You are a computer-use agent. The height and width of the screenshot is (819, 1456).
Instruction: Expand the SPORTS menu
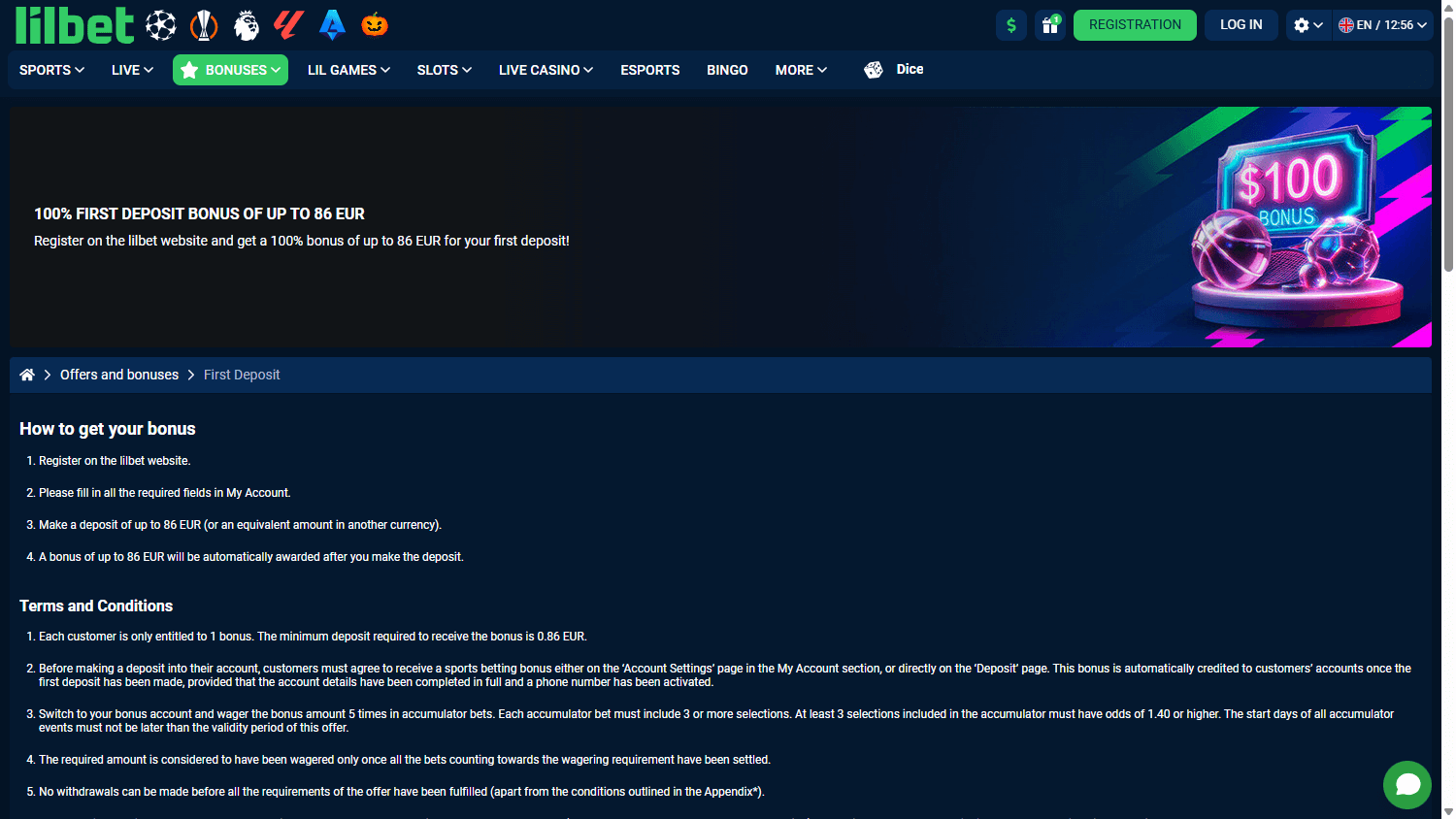tap(52, 70)
